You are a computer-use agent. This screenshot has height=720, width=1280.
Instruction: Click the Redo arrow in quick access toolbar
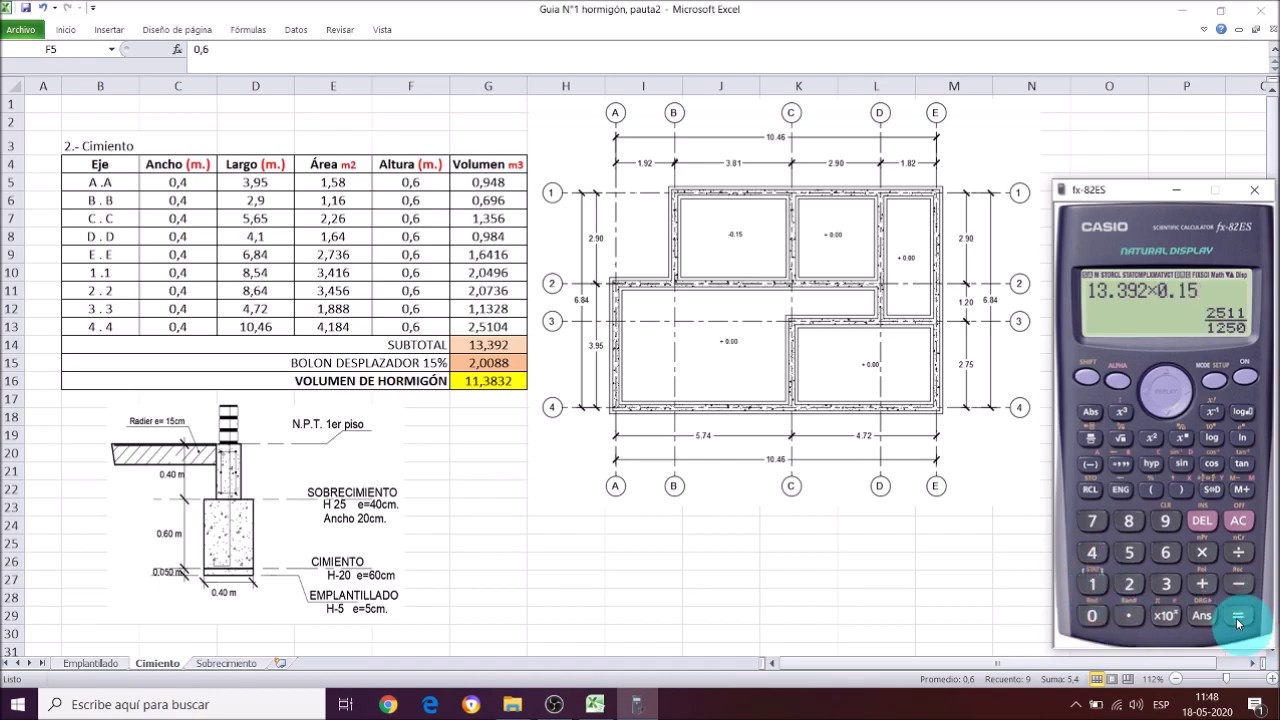tap(67, 8)
